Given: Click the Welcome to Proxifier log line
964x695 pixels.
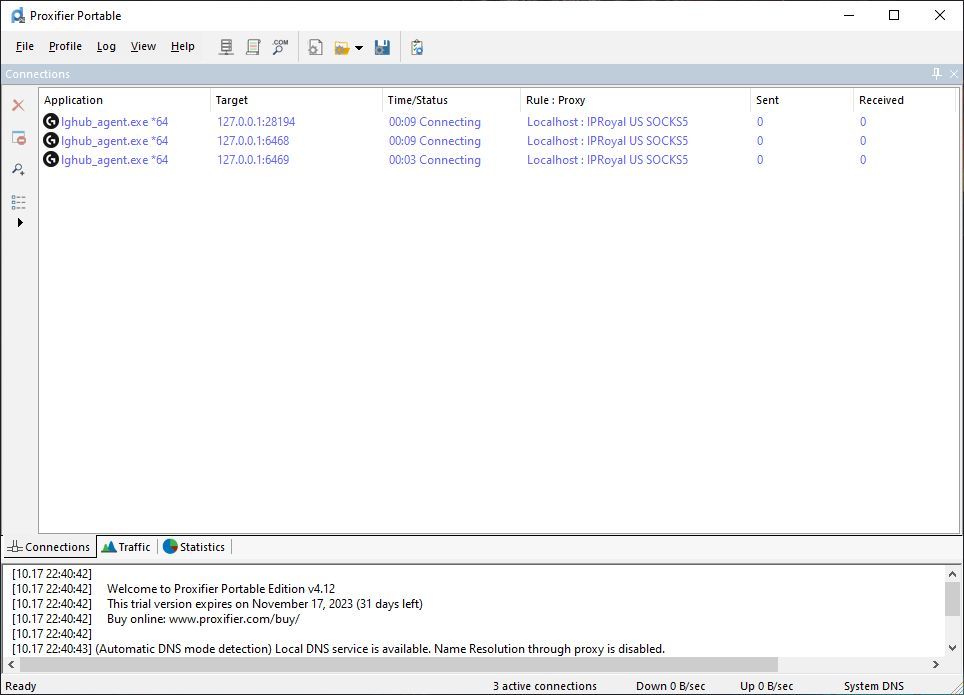Looking at the screenshot, I should coord(221,589).
